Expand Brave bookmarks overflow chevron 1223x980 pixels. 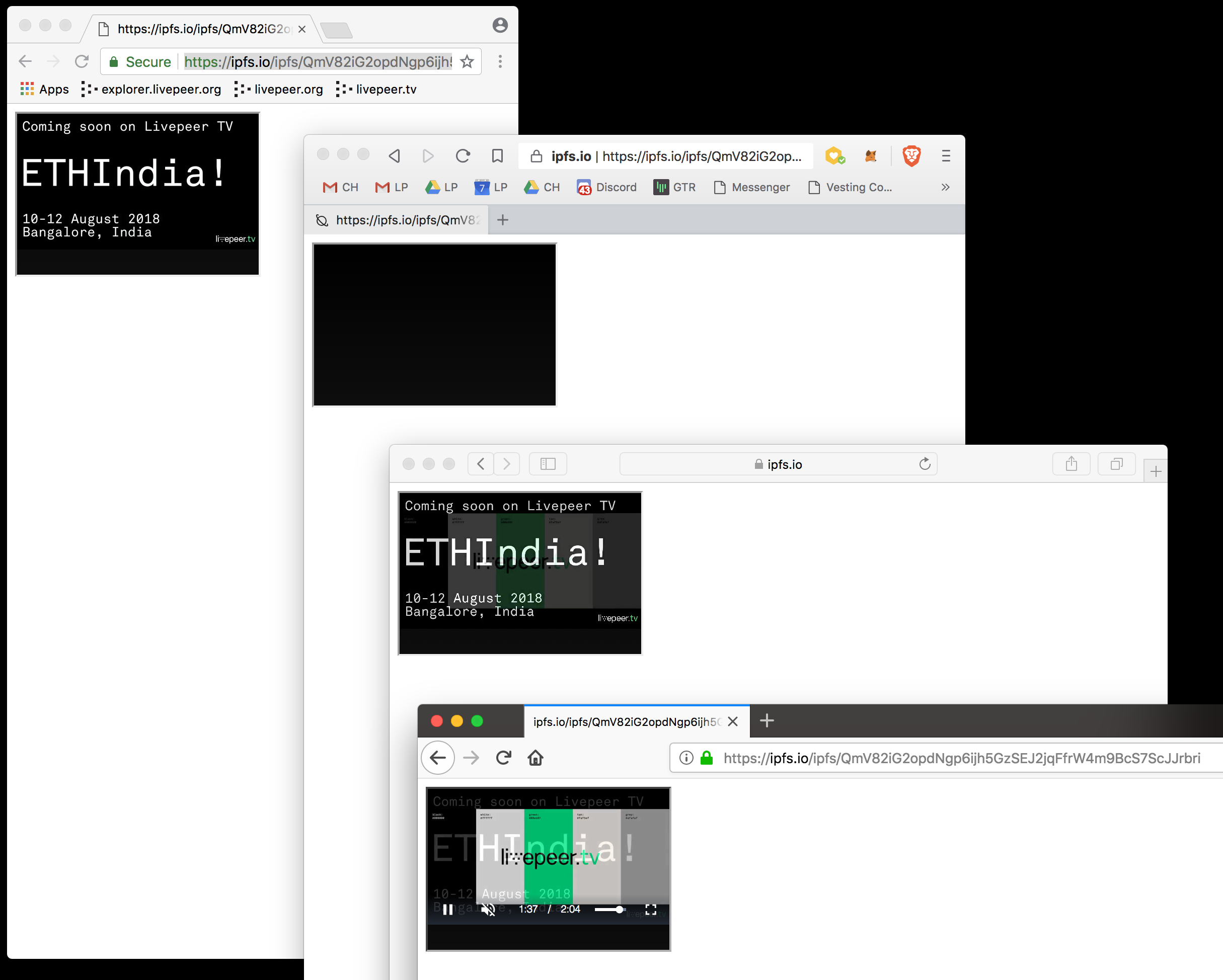(945, 187)
